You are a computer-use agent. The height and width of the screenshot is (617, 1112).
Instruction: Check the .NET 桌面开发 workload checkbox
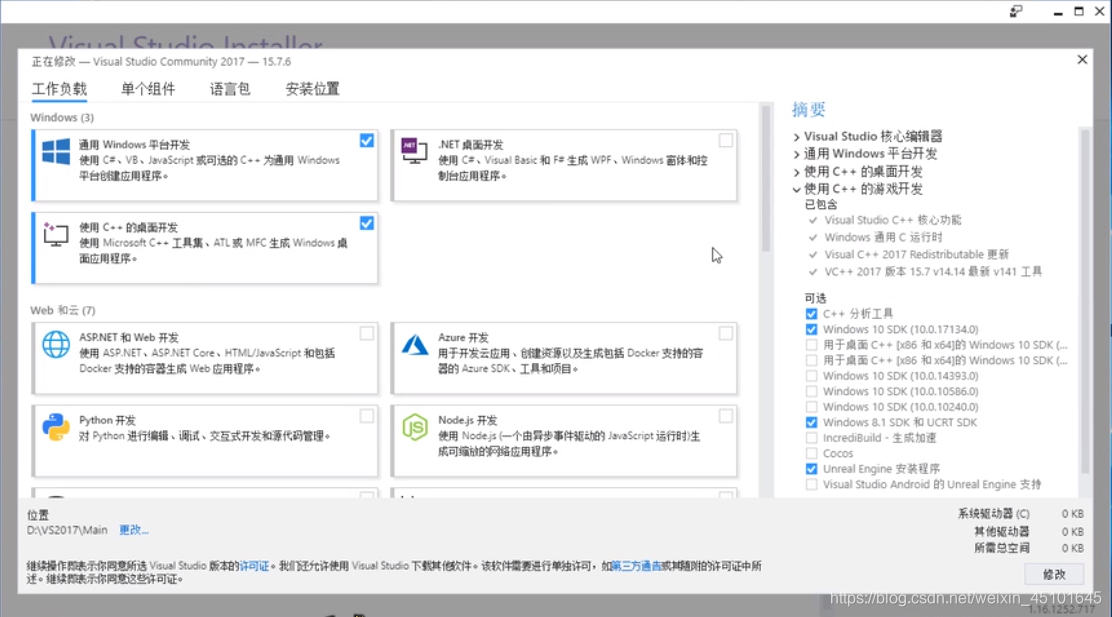(725, 140)
